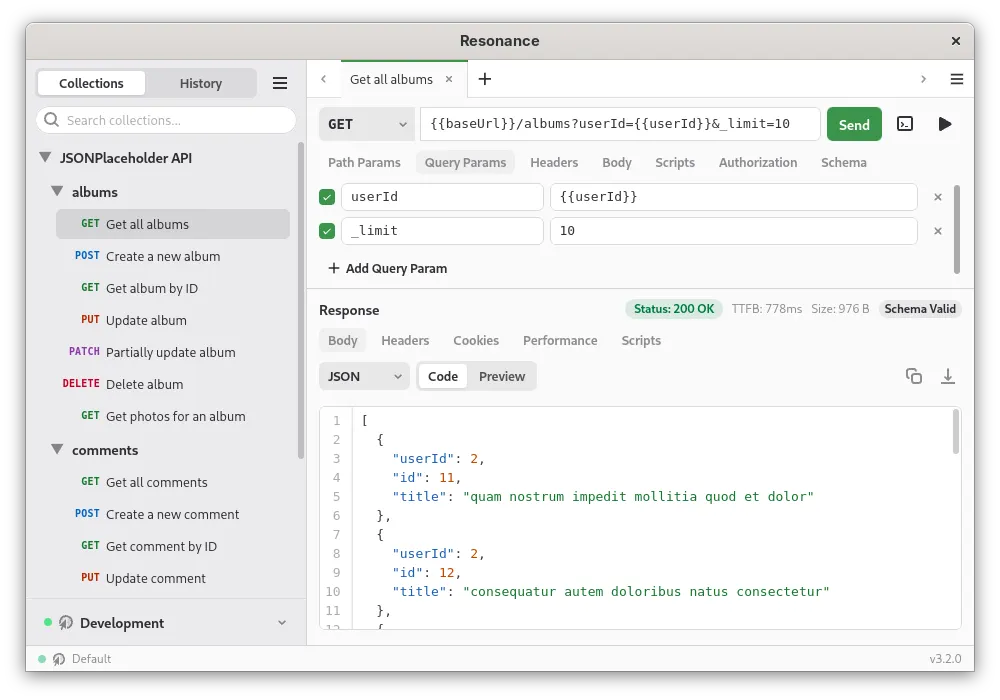Open the response Body tab
1000x700 pixels.
(342, 340)
